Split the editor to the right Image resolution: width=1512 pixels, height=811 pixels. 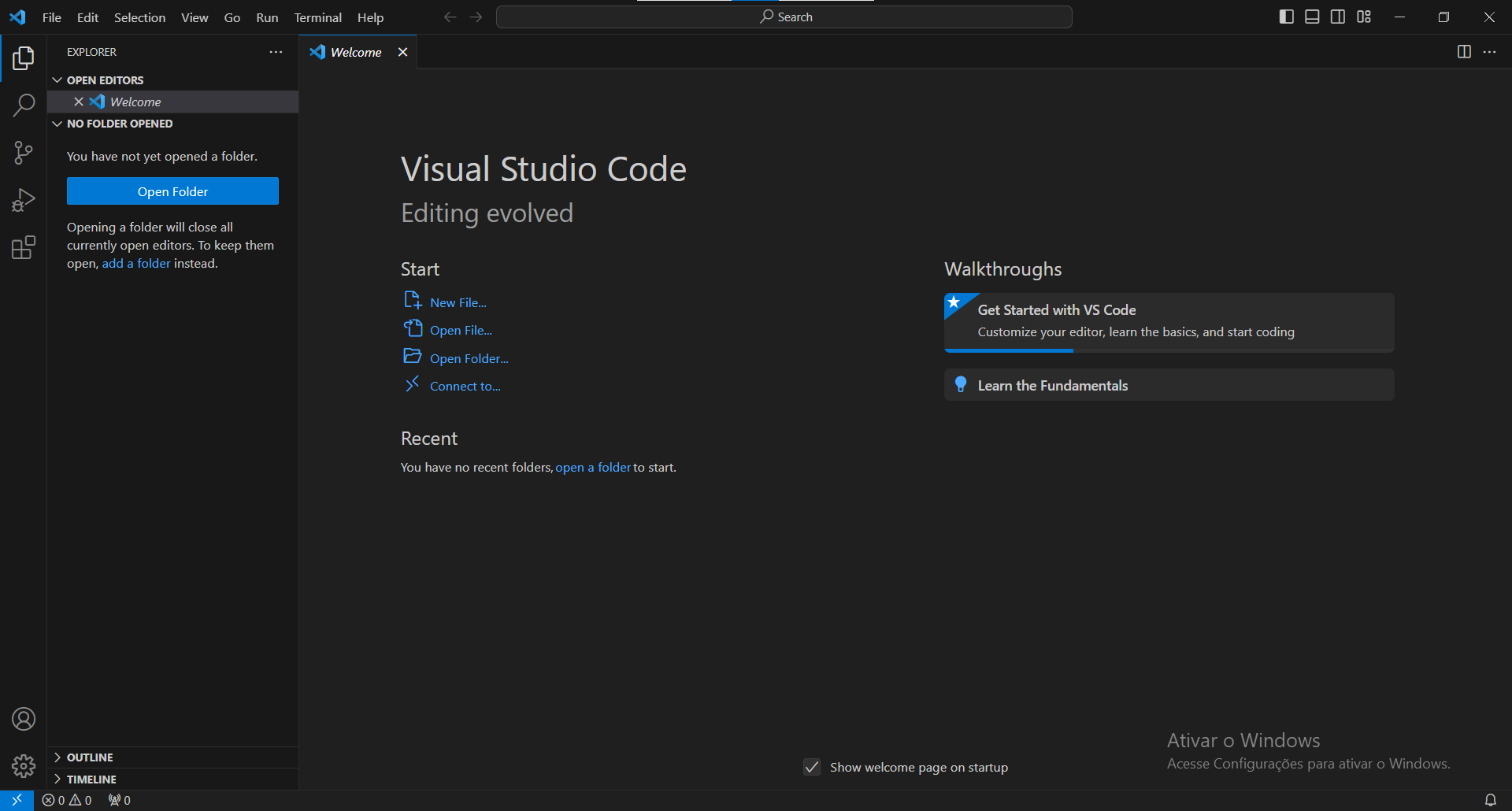coord(1464,52)
